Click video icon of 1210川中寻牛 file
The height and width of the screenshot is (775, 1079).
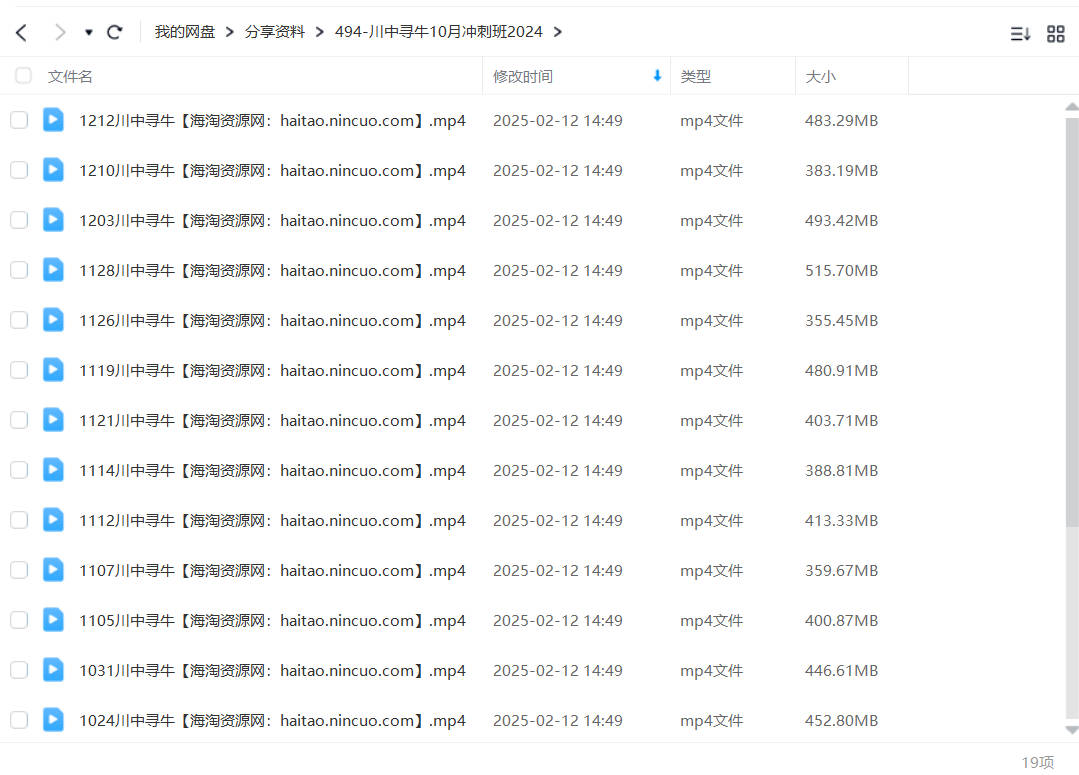tap(53, 169)
